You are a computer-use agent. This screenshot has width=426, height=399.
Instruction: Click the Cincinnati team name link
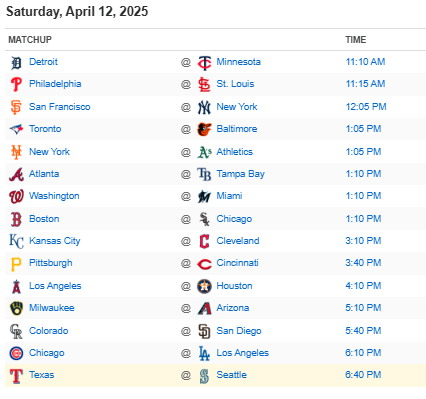pyautogui.click(x=237, y=263)
